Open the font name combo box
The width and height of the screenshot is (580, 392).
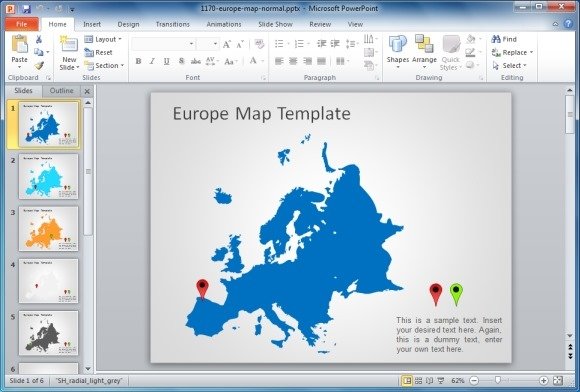click(163, 44)
